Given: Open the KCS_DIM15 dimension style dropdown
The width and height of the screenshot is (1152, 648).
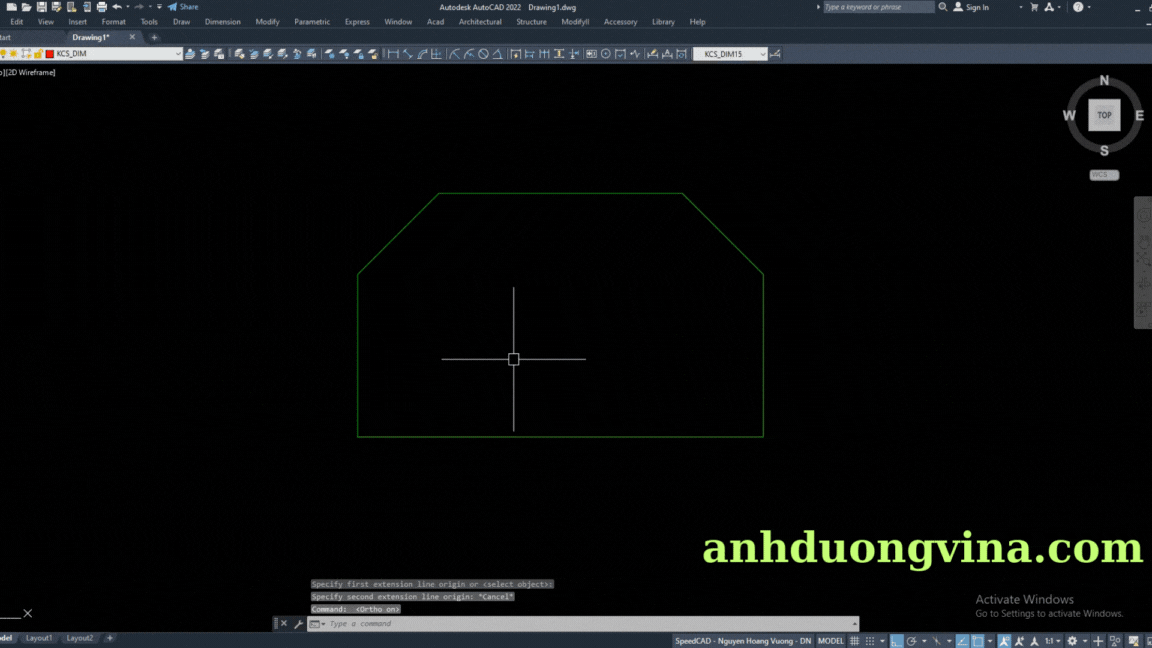Looking at the screenshot, I should 762,54.
